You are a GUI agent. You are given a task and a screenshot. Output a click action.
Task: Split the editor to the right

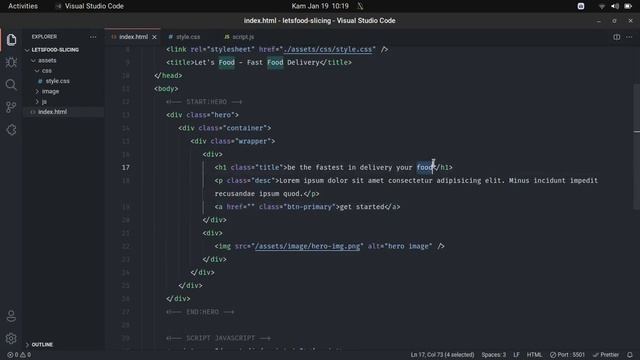point(616,37)
